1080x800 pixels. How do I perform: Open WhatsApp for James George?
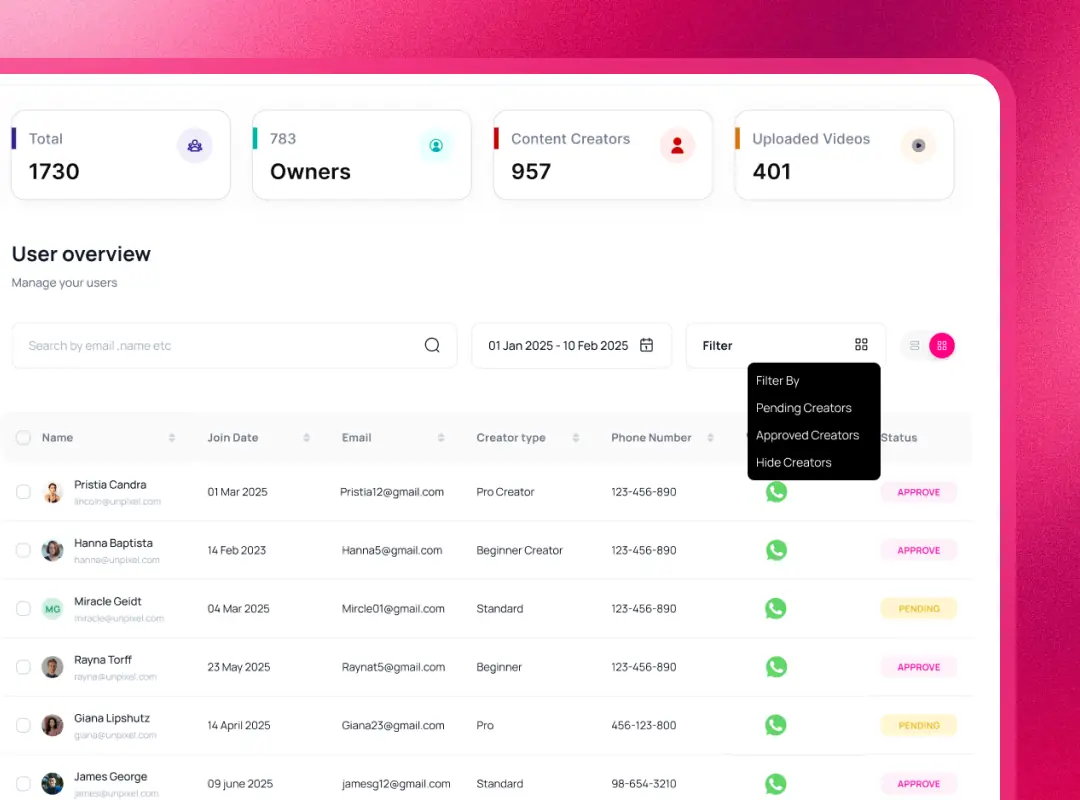(776, 783)
